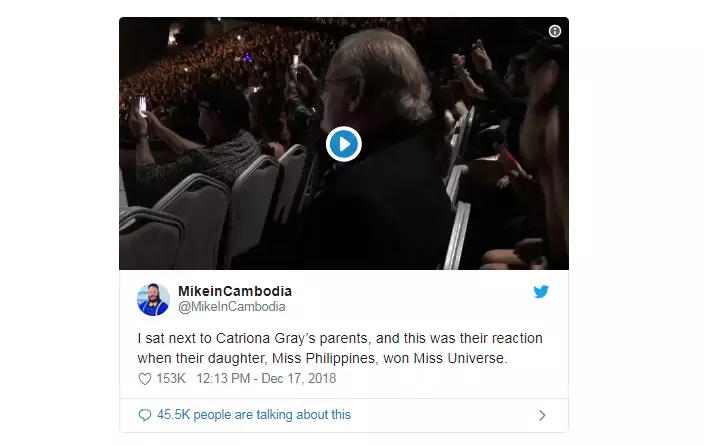
Task: Click the @MikeInCambodia handle
Action: coord(231,307)
